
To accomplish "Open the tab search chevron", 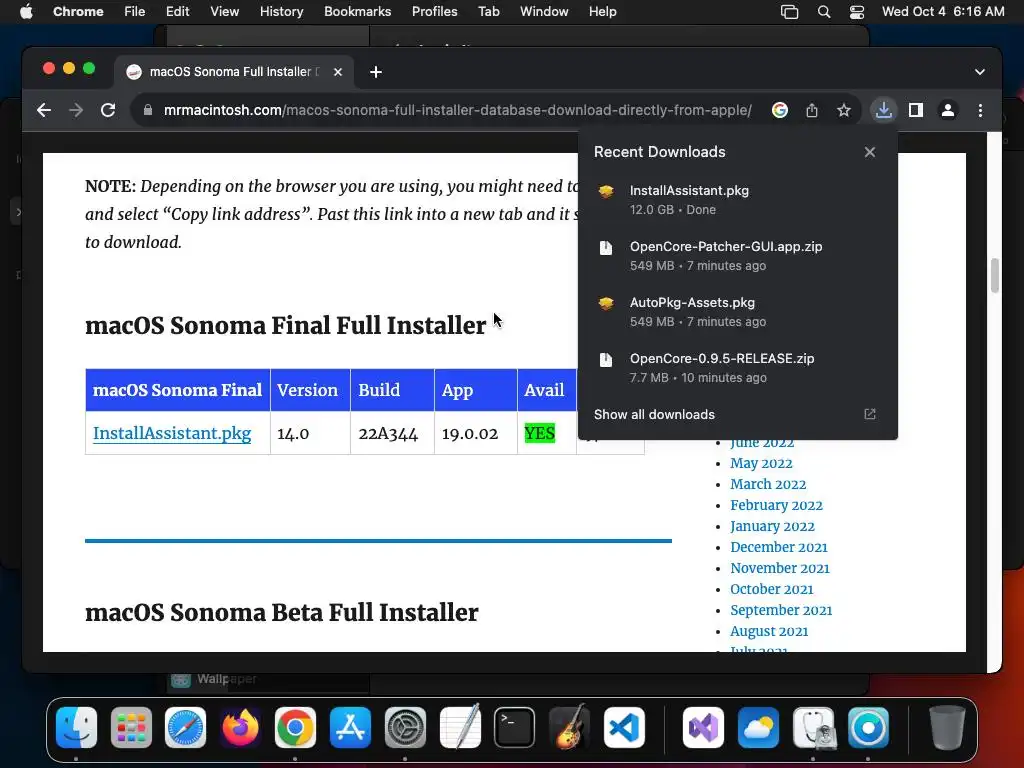I will tap(980, 72).
